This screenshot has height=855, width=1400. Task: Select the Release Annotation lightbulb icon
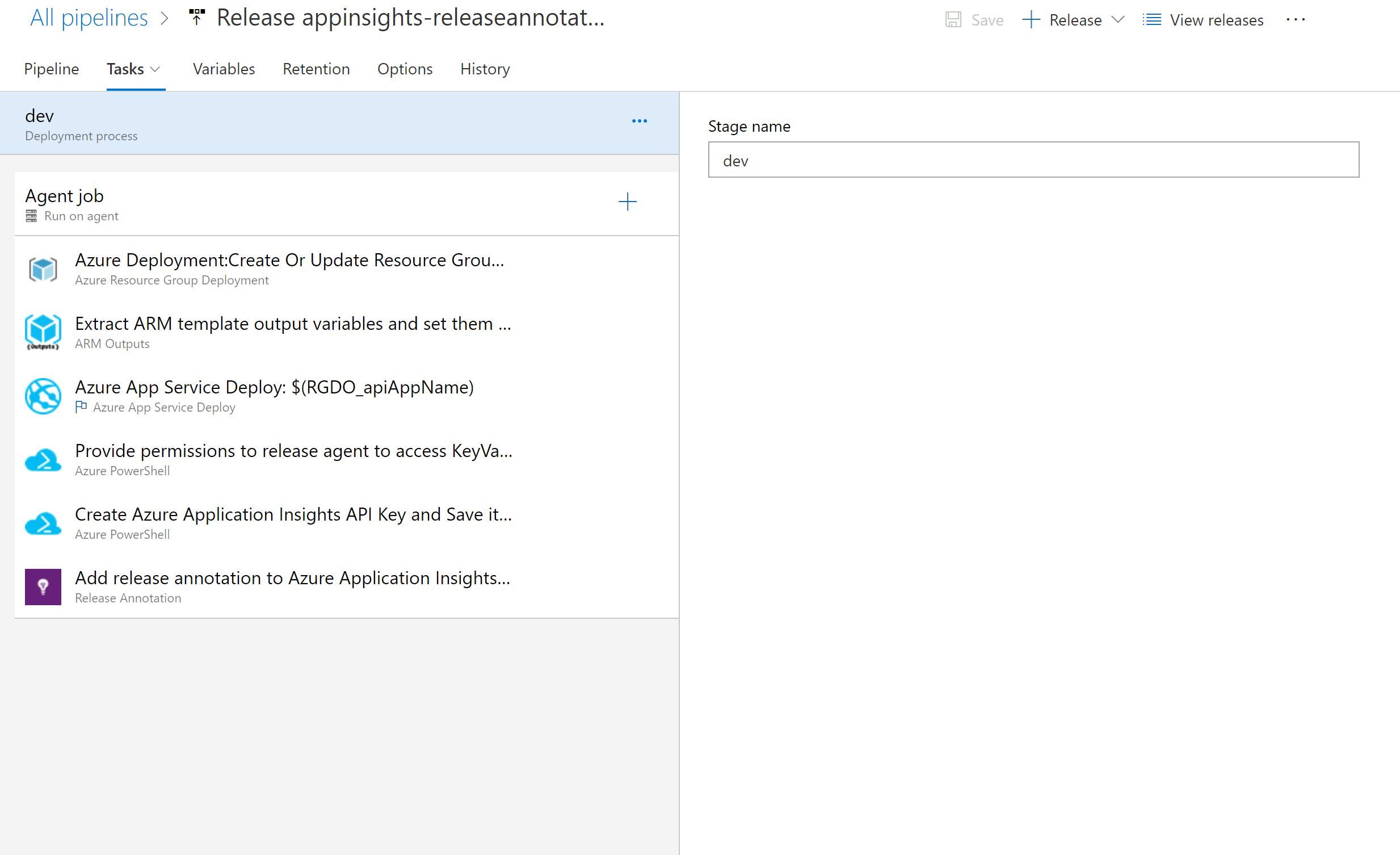point(43,586)
